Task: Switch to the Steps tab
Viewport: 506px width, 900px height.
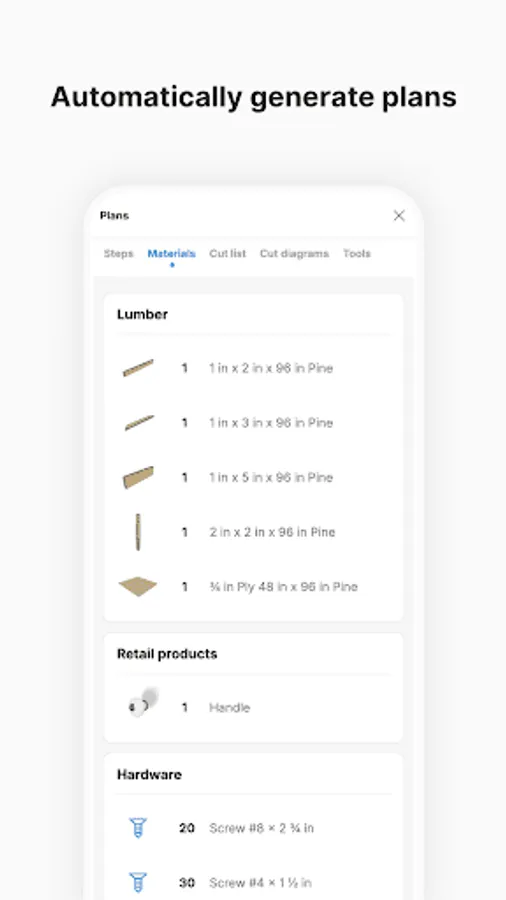Action: click(118, 254)
